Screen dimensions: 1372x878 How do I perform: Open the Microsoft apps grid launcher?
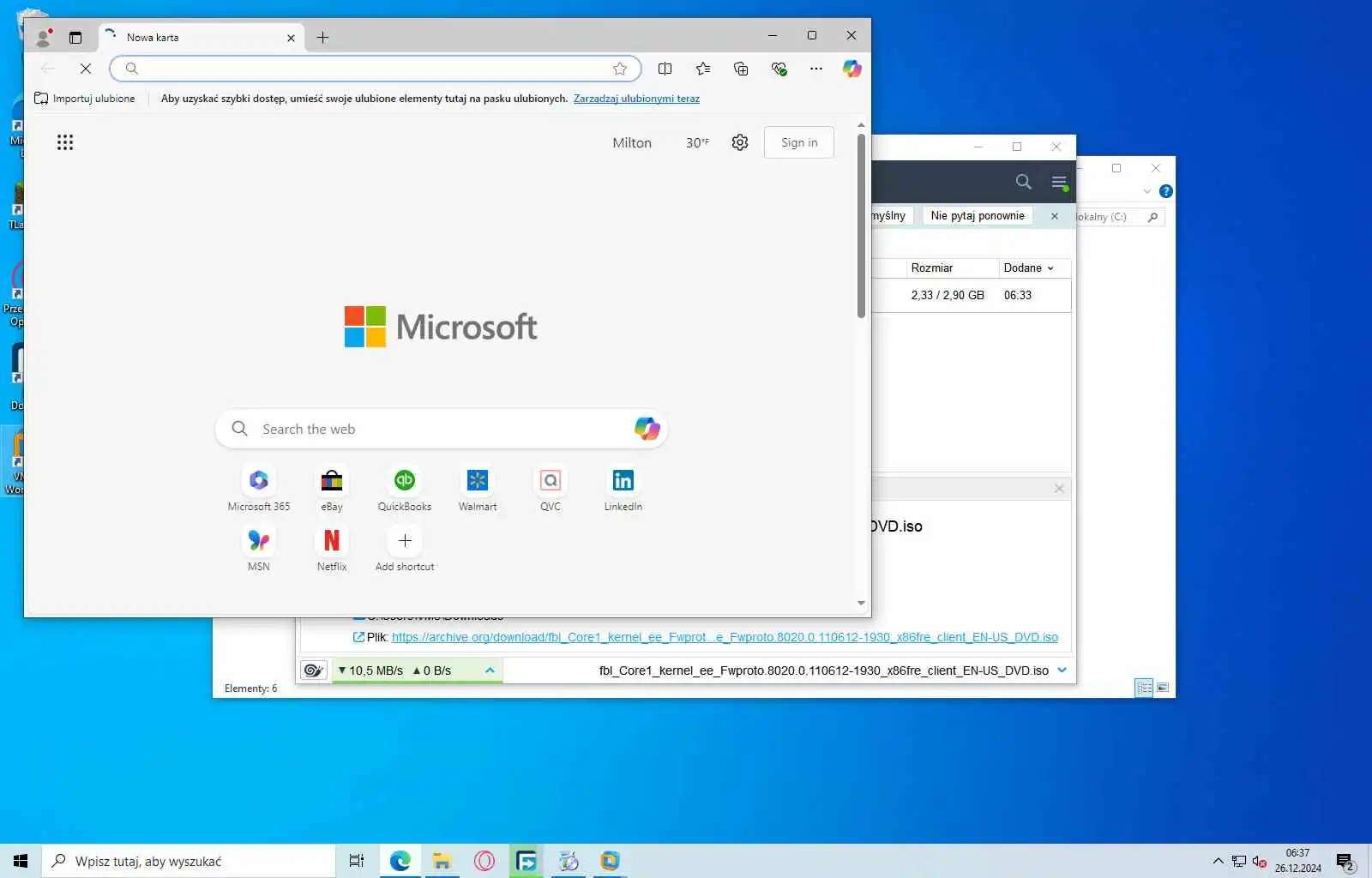point(65,142)
